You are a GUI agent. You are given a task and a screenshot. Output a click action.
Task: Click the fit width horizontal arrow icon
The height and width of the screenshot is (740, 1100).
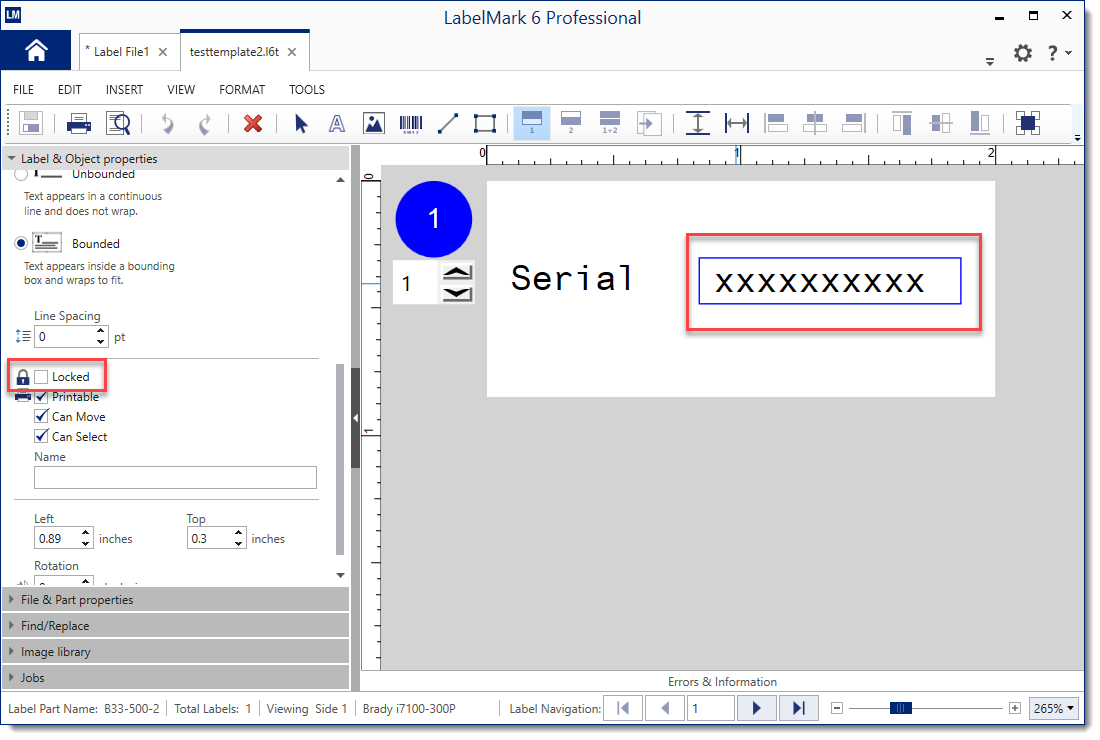point(737,124)
